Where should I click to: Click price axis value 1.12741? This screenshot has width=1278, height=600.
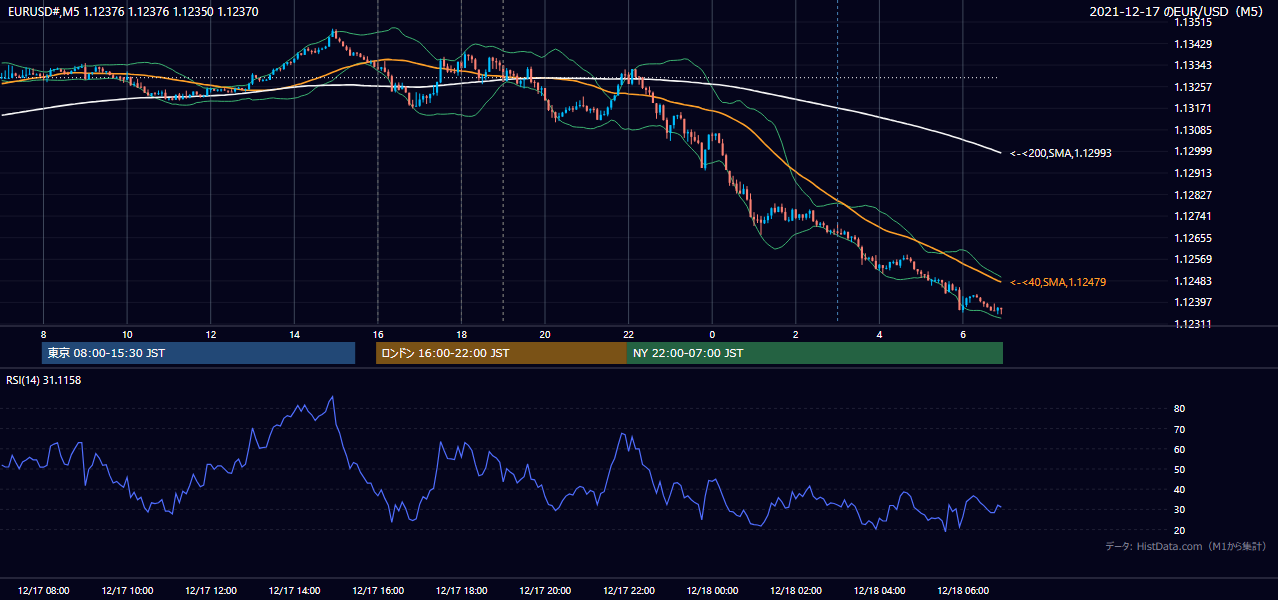tap(1193, 216)
